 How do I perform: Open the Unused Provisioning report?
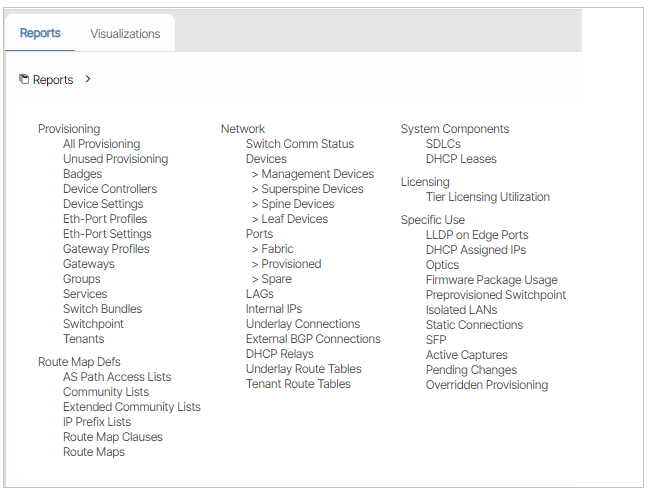coord(115,159)
